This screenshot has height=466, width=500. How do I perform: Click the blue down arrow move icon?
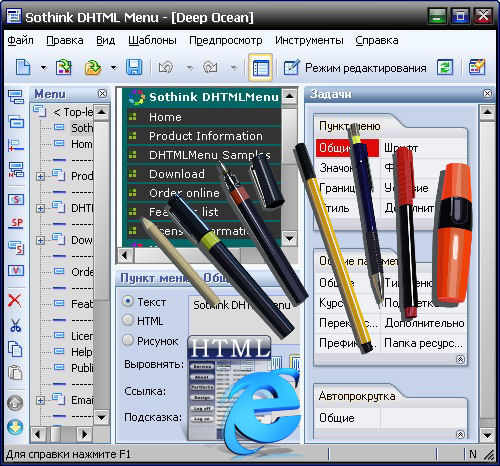tap(15, 427)
